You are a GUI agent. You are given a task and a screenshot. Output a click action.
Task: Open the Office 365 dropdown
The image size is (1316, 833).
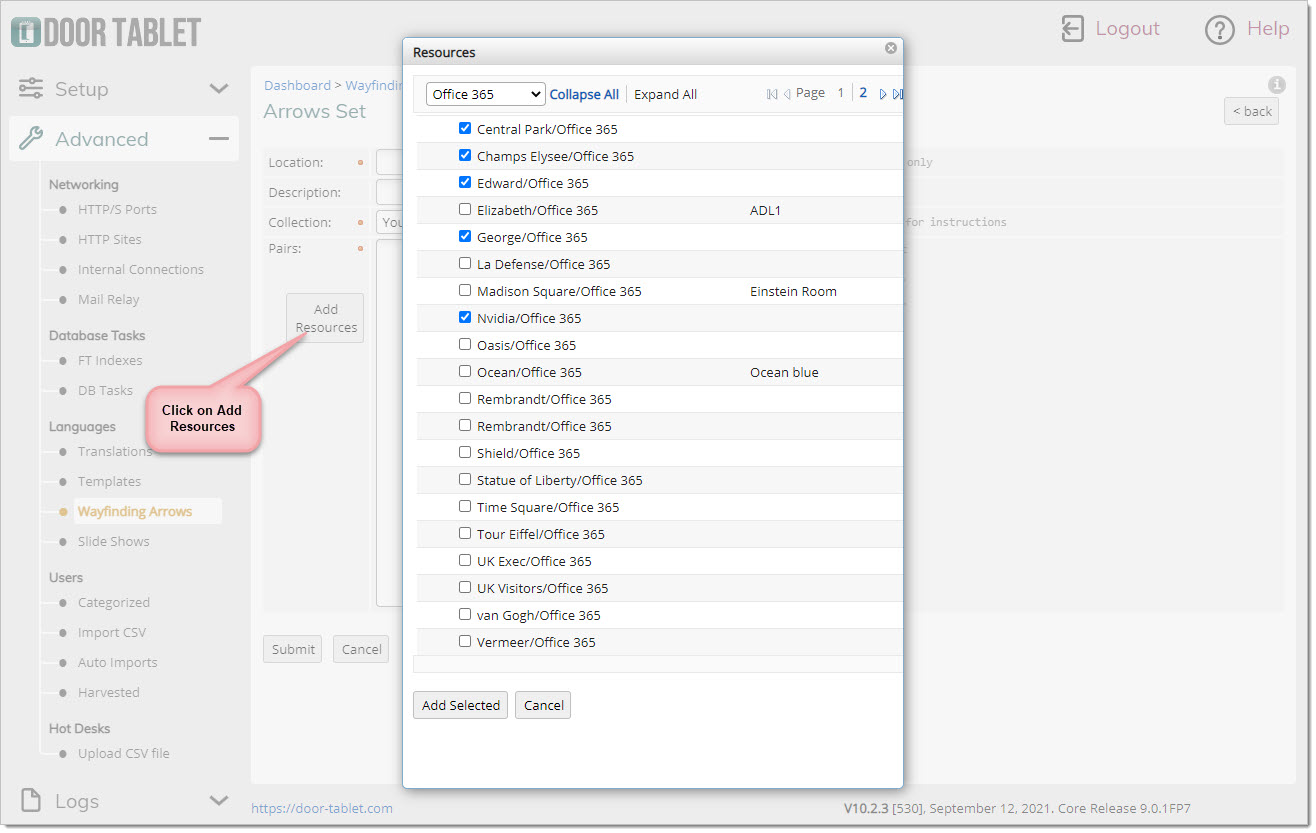485,94
